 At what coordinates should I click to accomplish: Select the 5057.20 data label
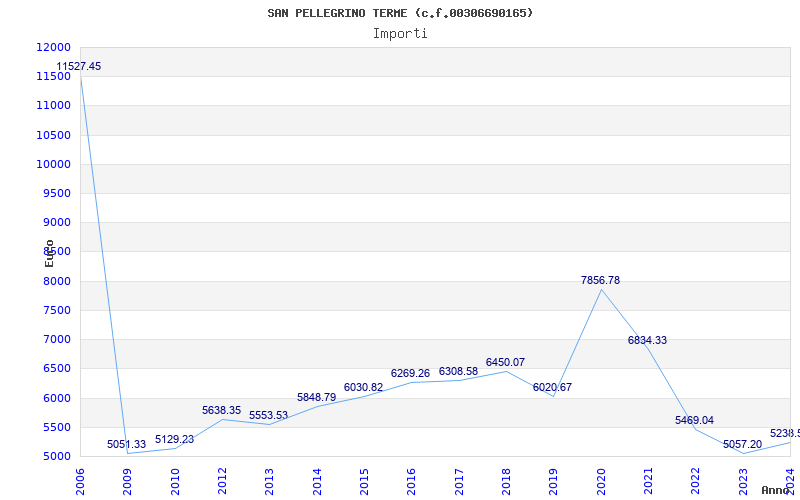click(742, 444)
